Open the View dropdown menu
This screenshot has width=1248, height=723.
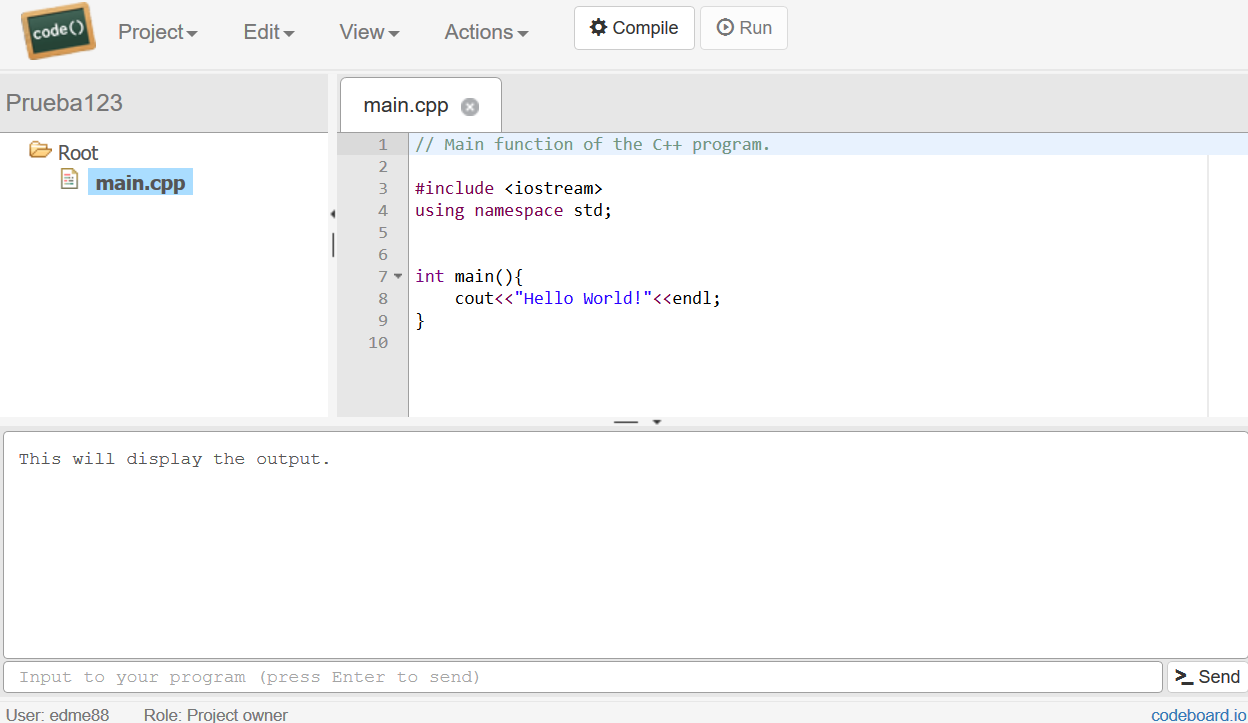(368, 31)
